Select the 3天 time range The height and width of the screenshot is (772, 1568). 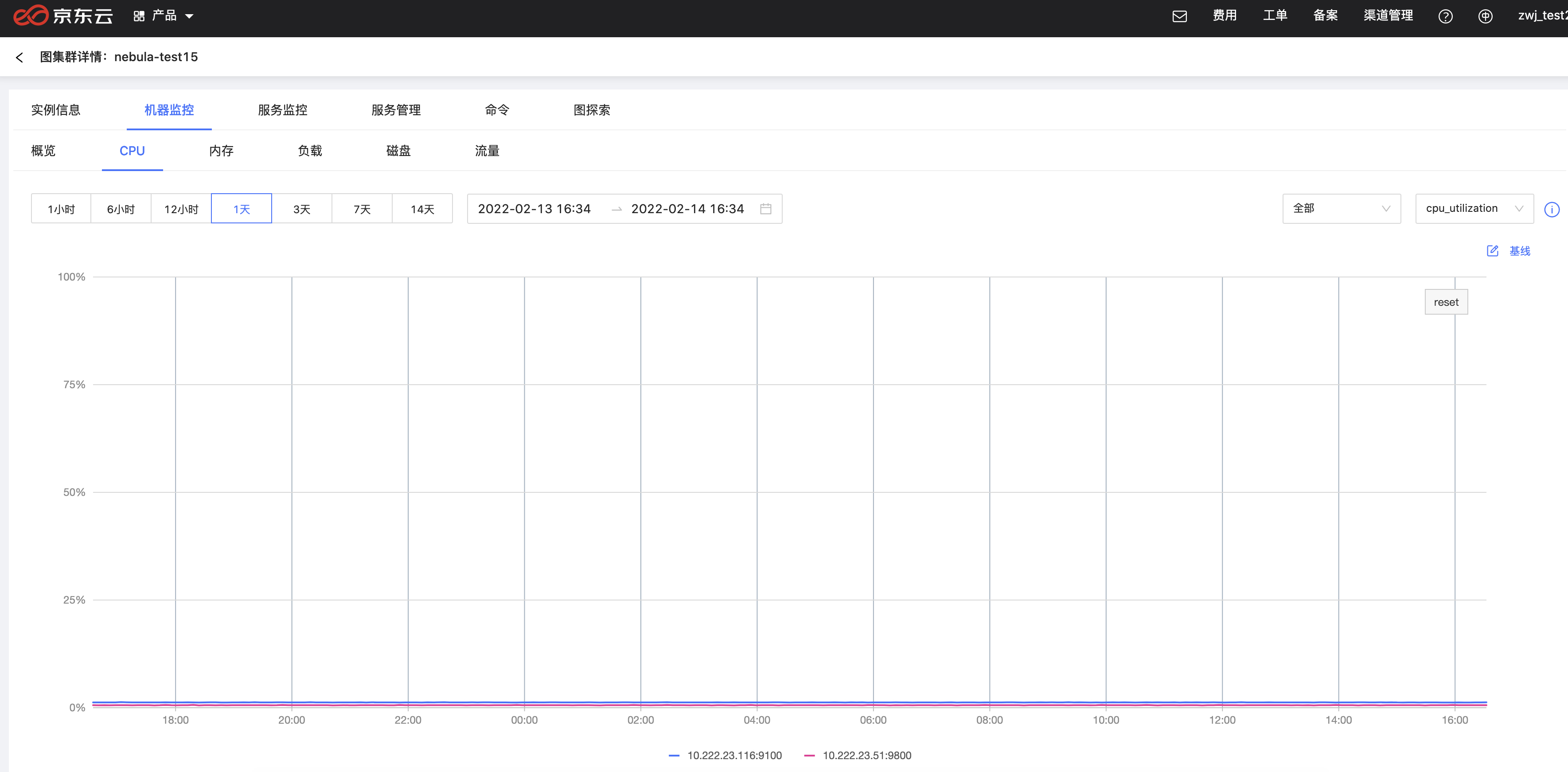[301, 209]
